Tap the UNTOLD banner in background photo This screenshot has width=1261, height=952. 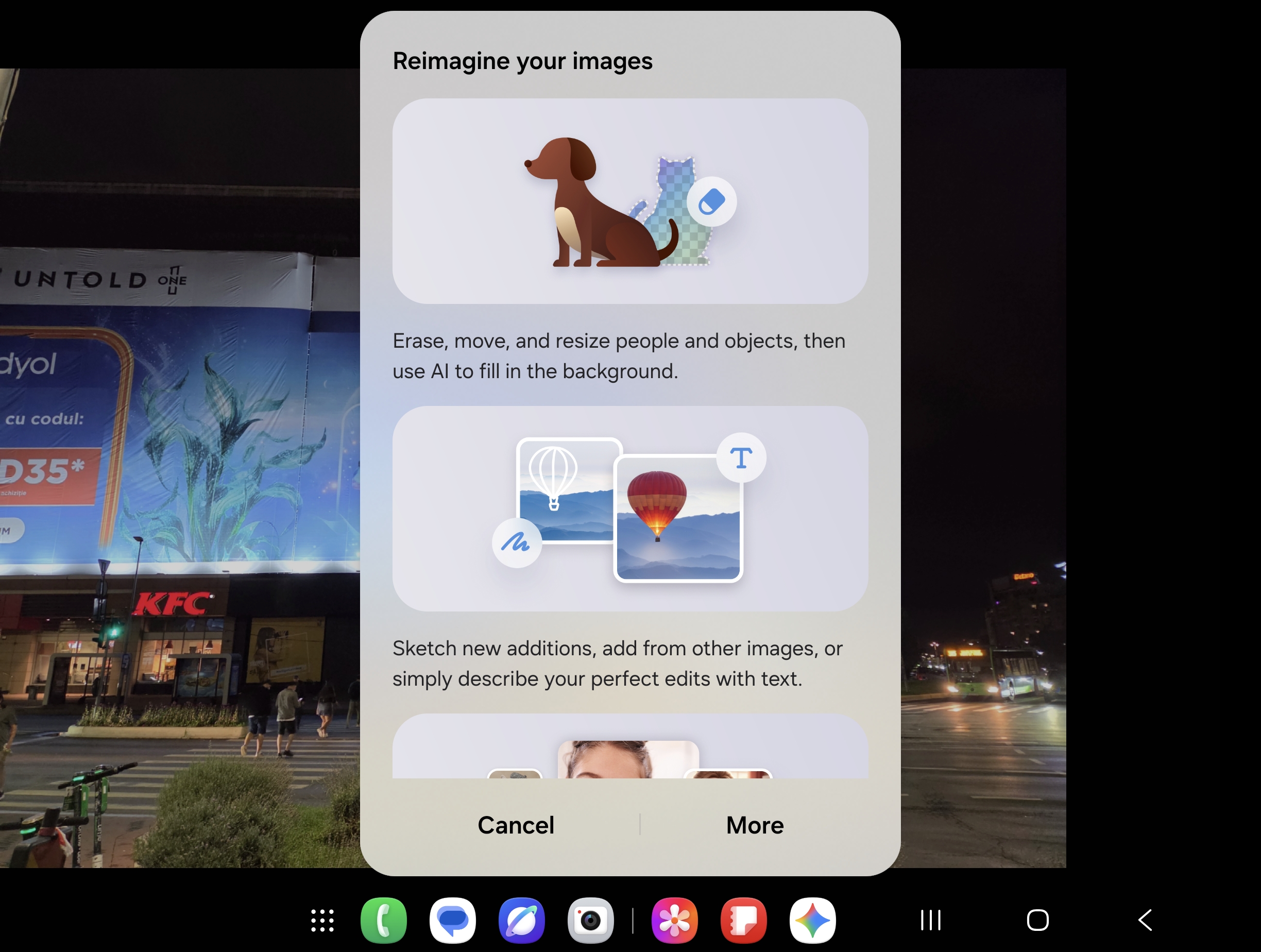tap(100, 280)
